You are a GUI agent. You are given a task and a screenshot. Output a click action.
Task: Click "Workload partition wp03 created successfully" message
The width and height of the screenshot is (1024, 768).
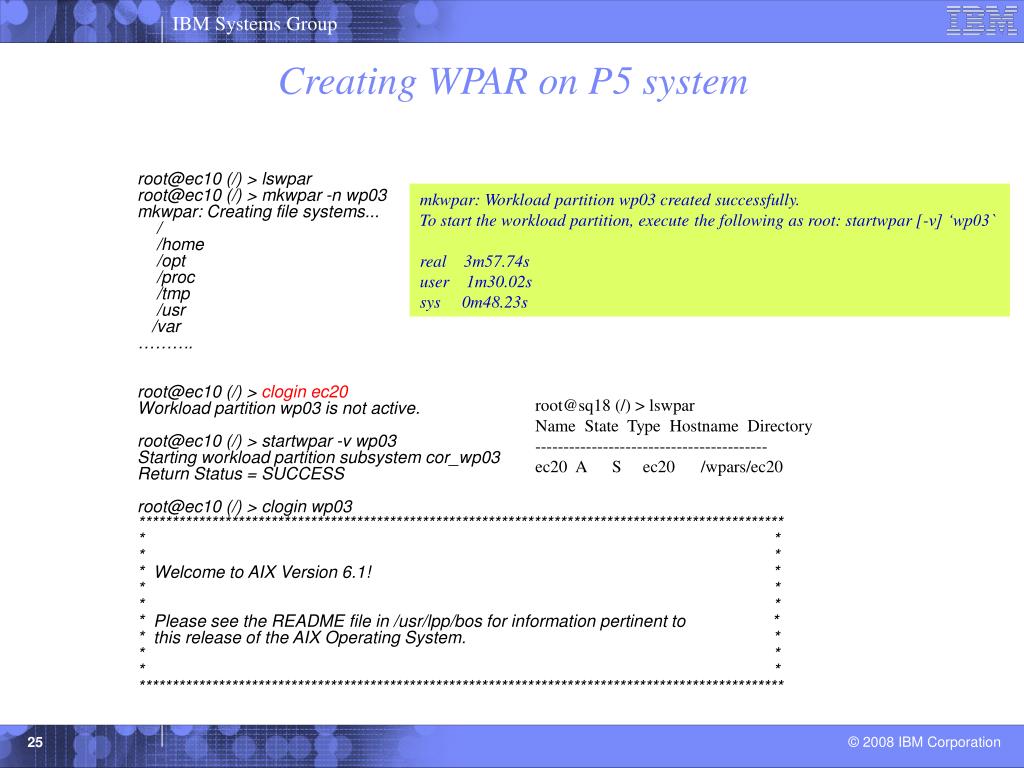(609, 200)
